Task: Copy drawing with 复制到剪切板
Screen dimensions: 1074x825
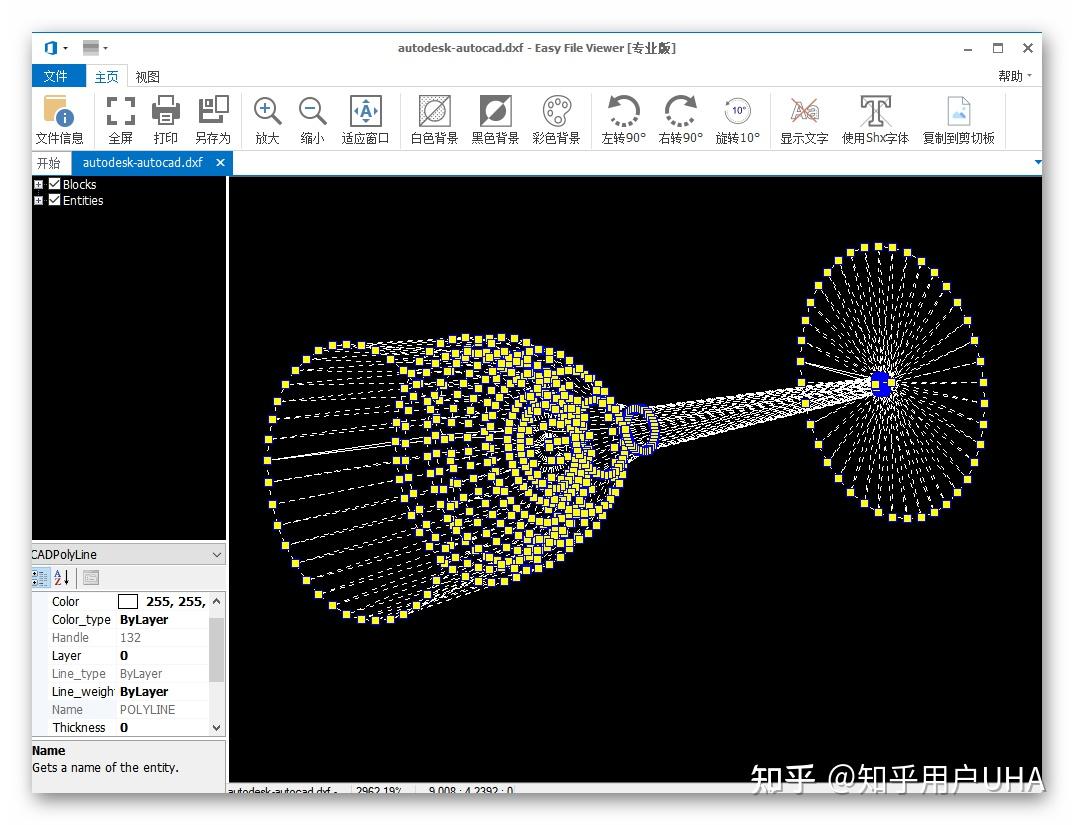Action: pos(958,120)
